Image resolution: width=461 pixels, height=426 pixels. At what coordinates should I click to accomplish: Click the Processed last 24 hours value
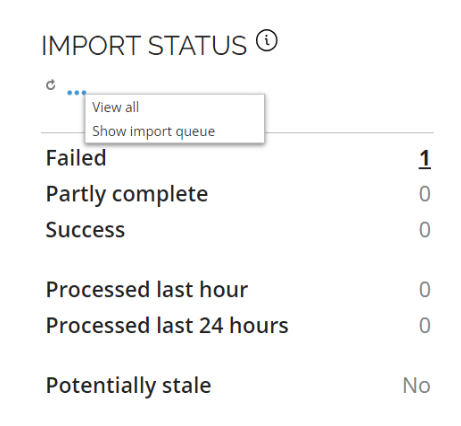[x=425, y=326]
